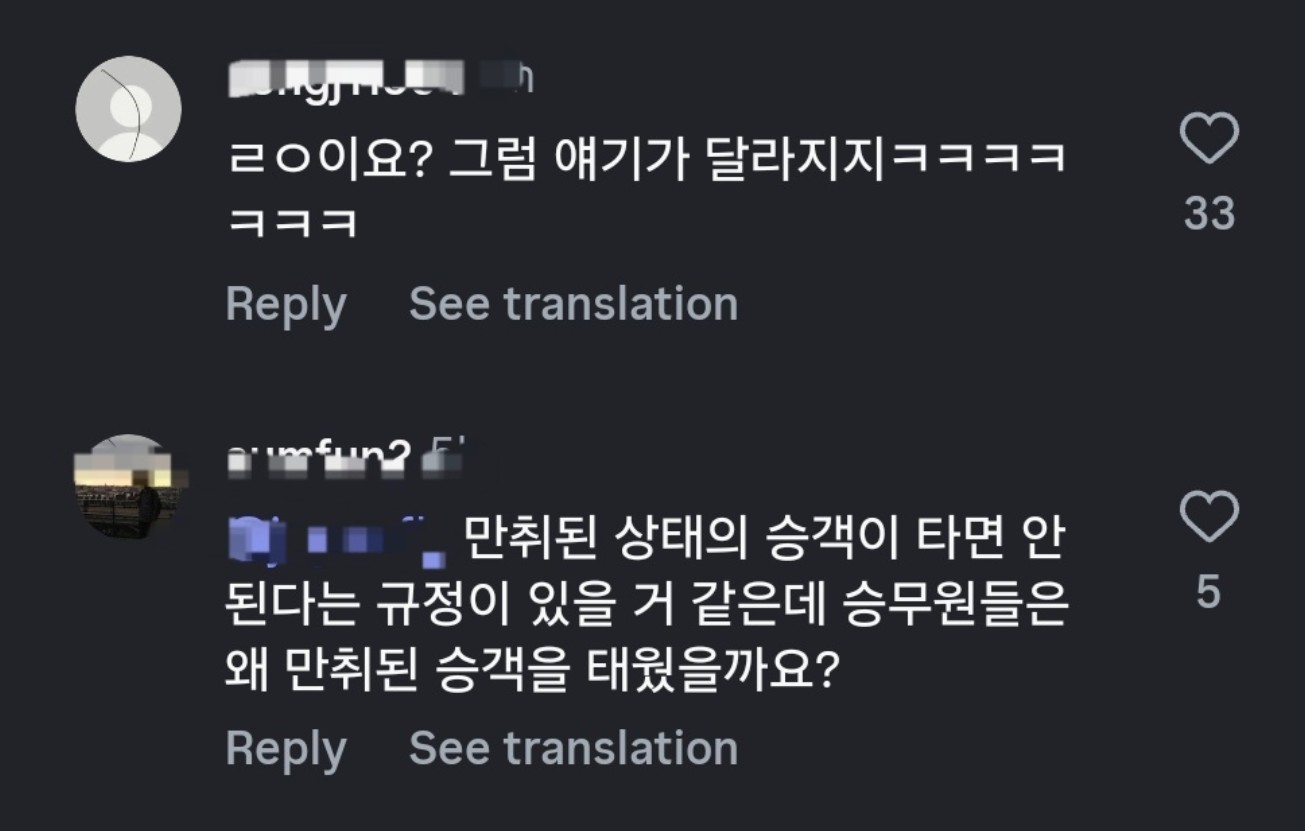
Task: Click the 5 like count
Action: [1208, 592]
